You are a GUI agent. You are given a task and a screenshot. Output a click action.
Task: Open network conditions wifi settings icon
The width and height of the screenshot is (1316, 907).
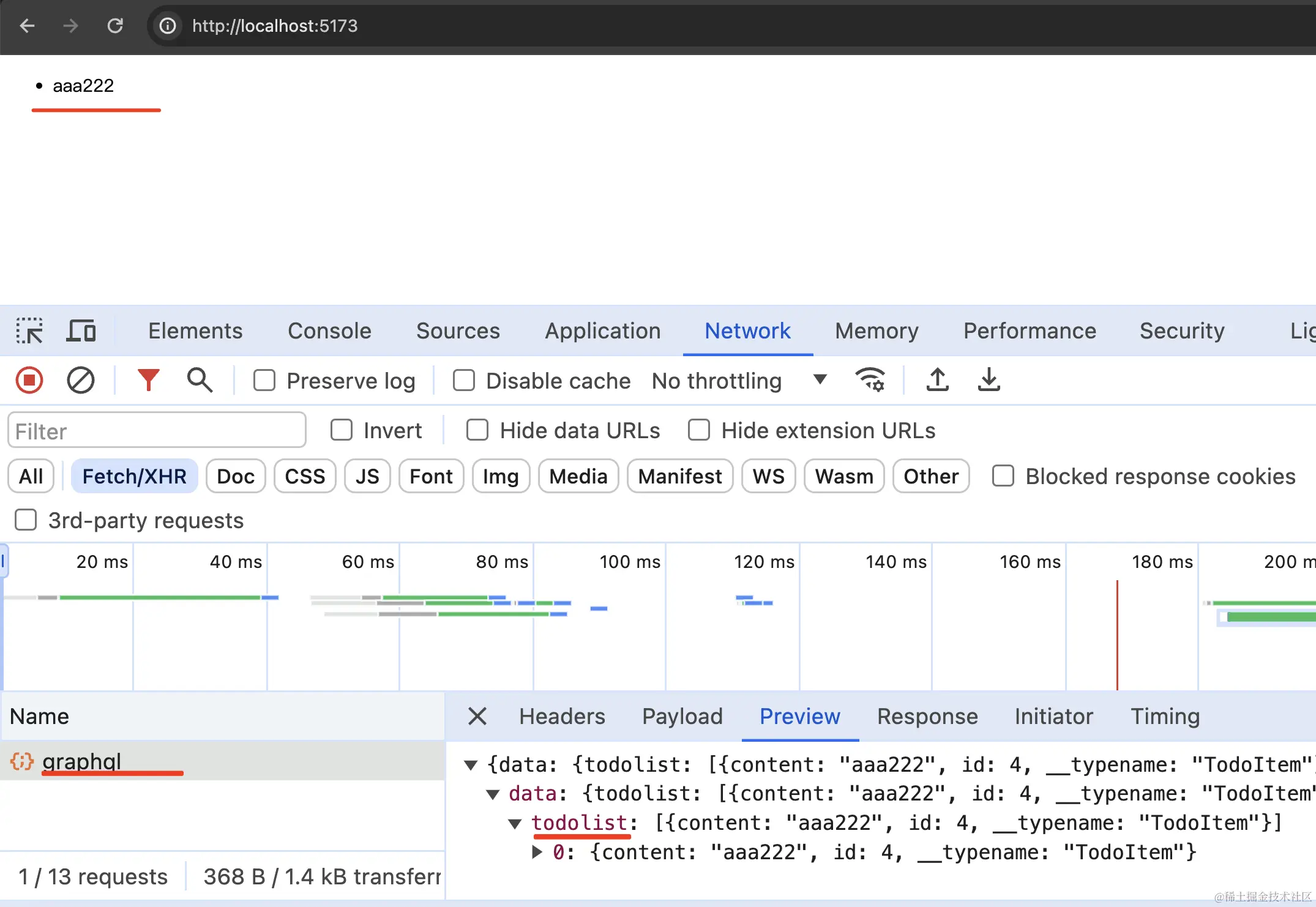pyautogui.click(x=870, y=380)
